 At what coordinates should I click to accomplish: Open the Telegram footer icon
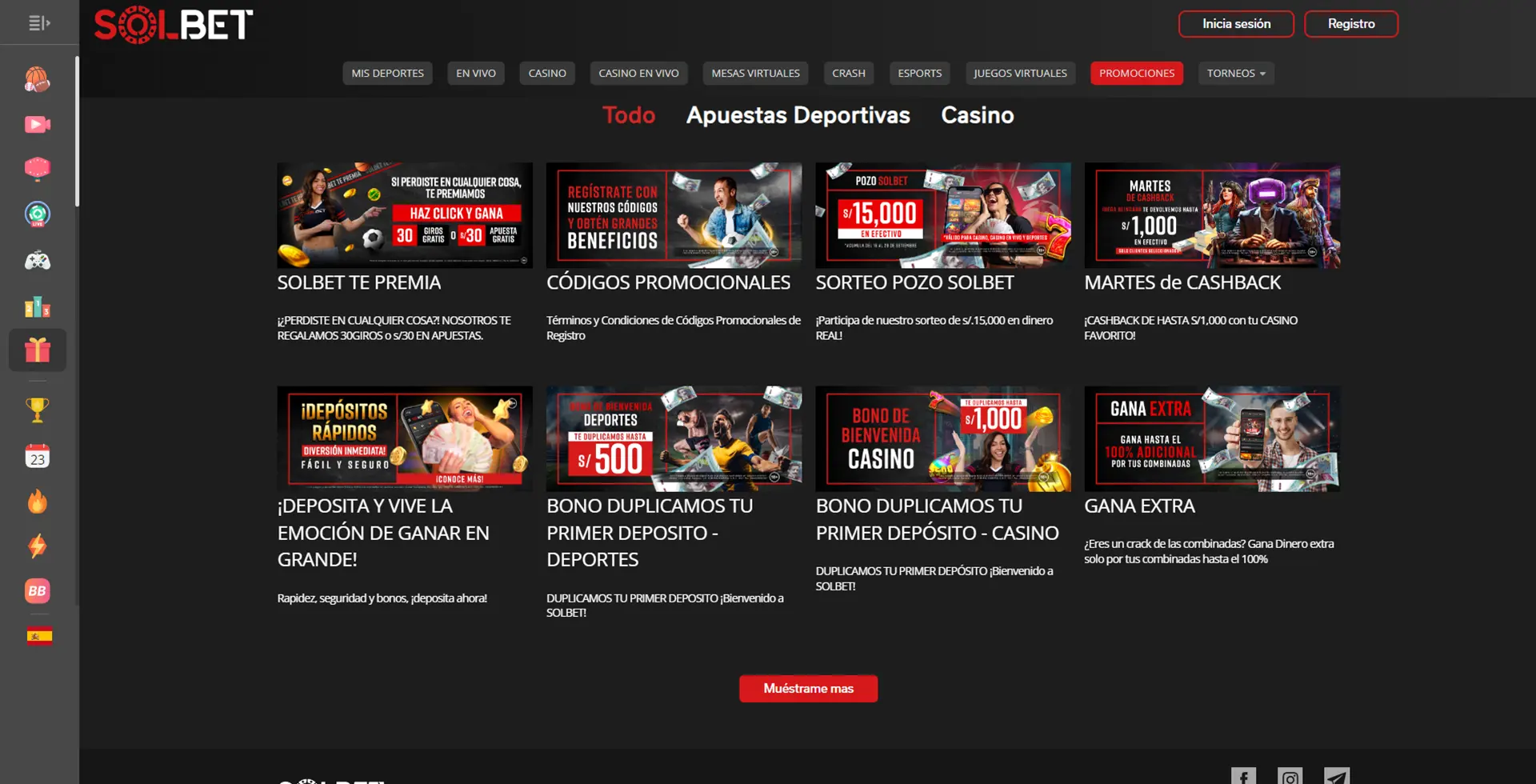pos(1337,776)
